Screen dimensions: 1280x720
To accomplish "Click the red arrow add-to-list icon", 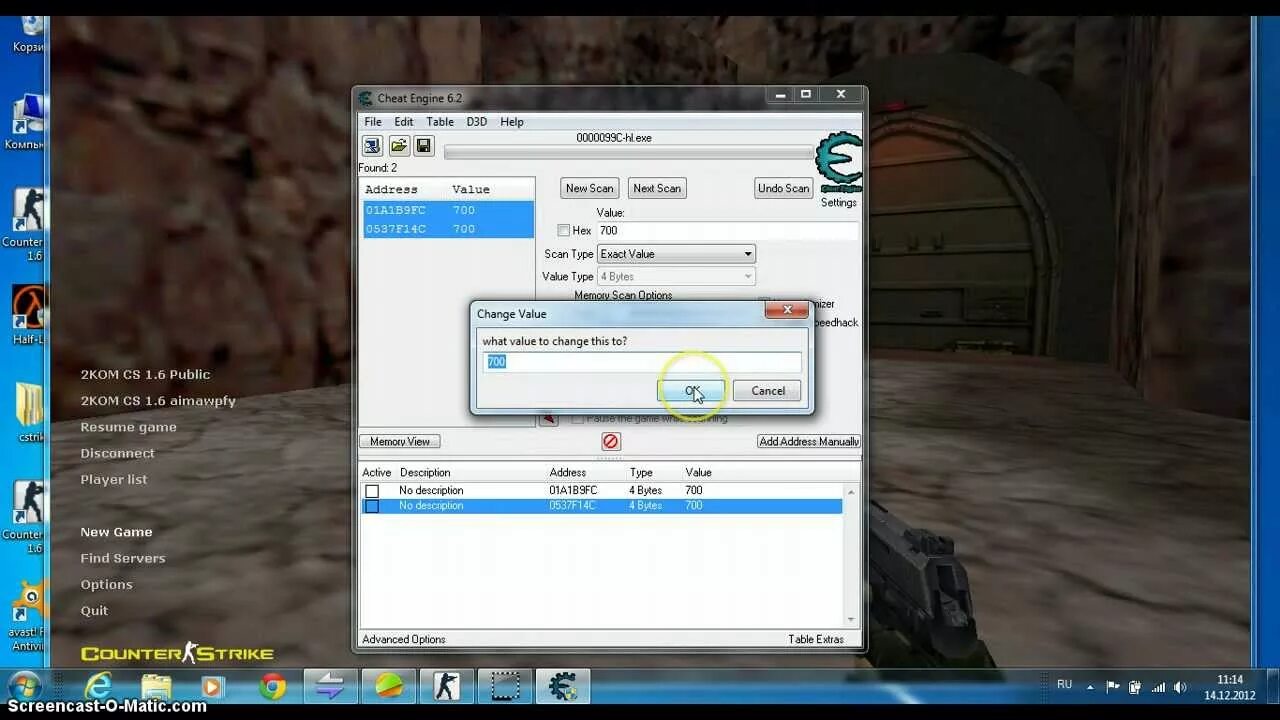I will point(548,419).
